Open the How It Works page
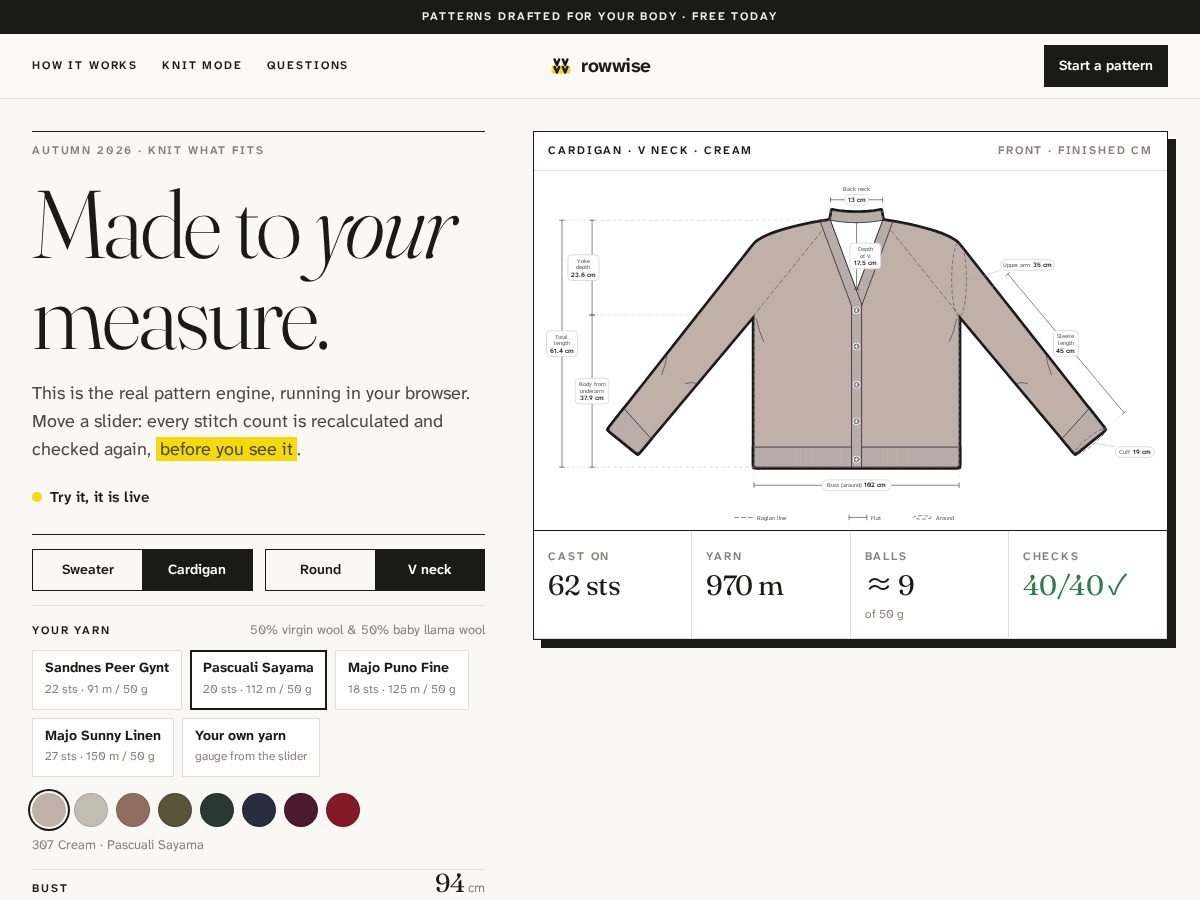1200x900 pixels. click(84, 66)
